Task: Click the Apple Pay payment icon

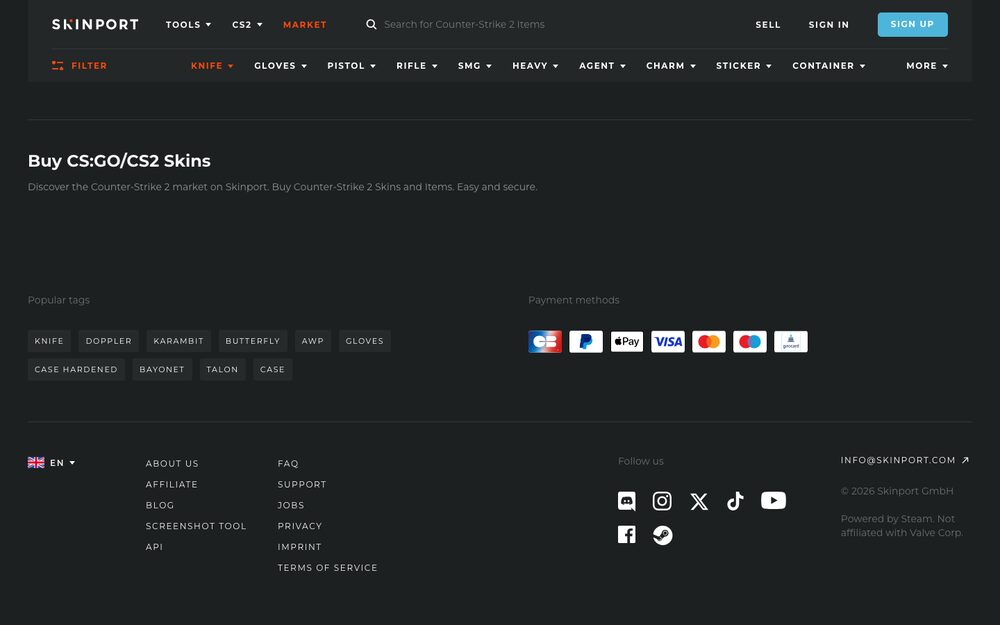Action: [627, 342]
